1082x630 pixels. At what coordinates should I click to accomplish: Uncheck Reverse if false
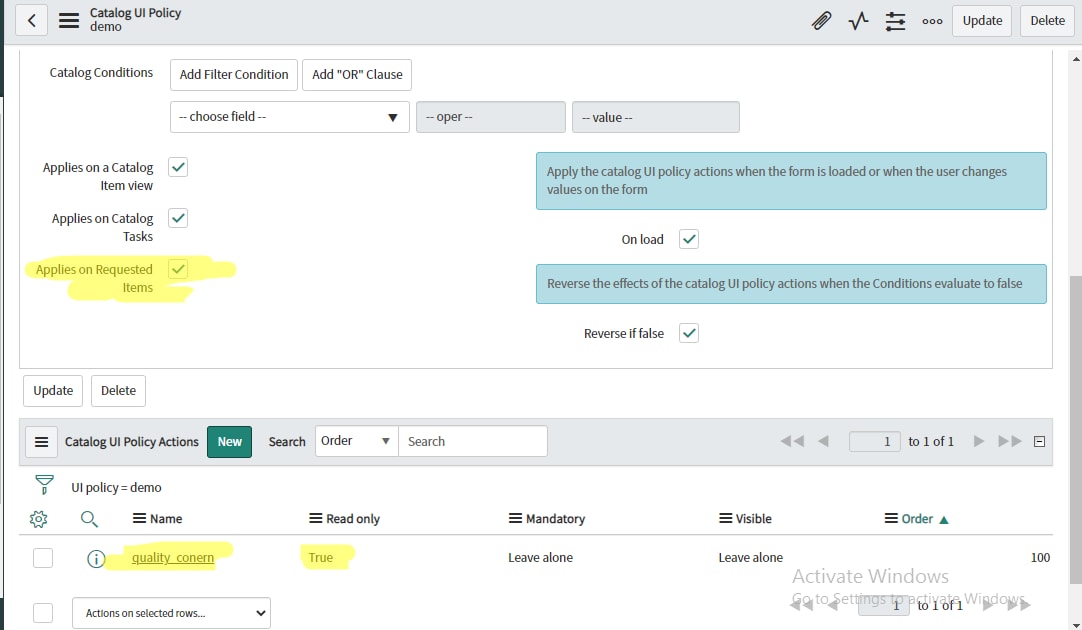(x=688, y=333)
